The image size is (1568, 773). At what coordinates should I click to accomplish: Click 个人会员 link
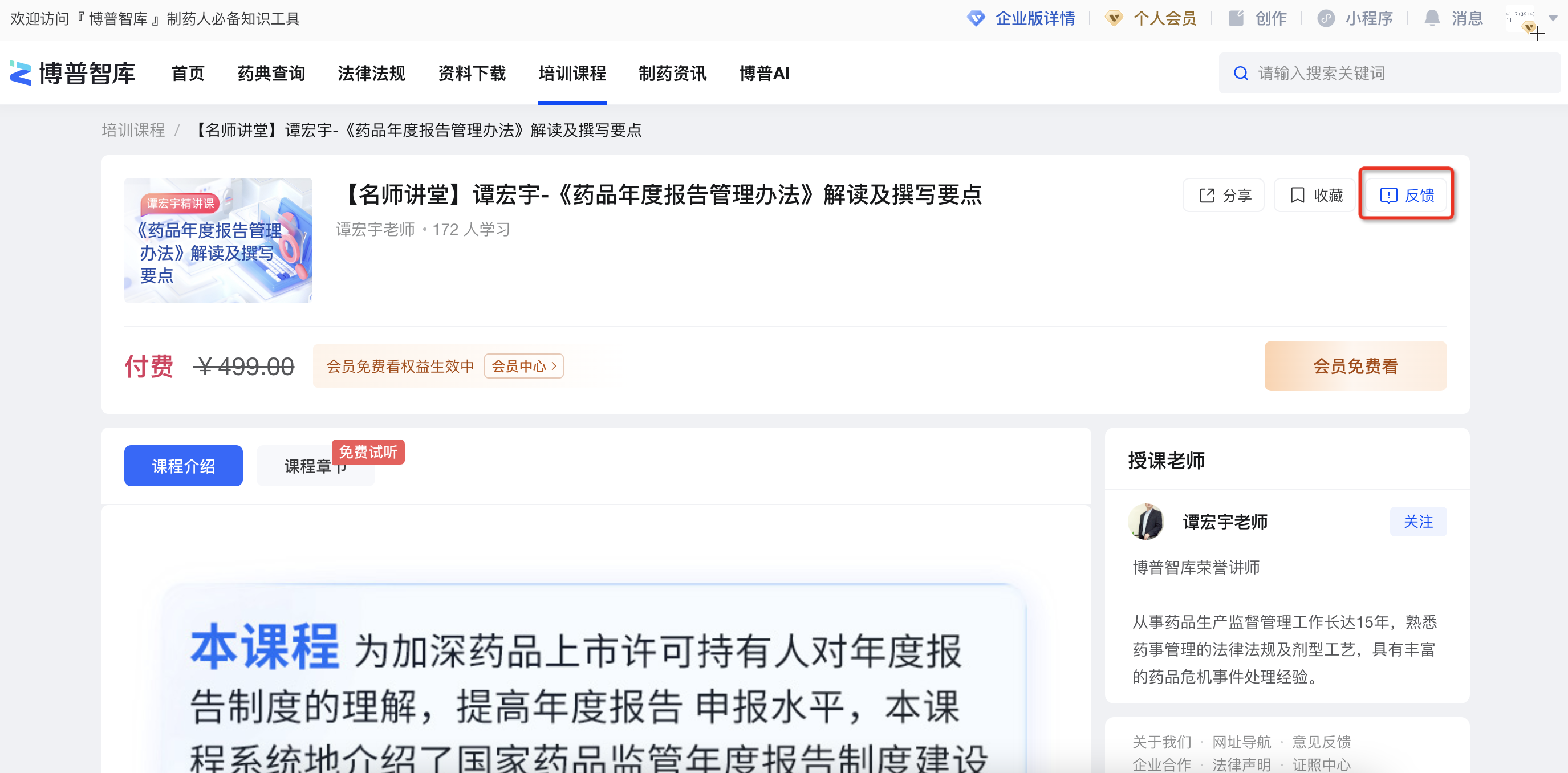click(x=1165, y=19)
